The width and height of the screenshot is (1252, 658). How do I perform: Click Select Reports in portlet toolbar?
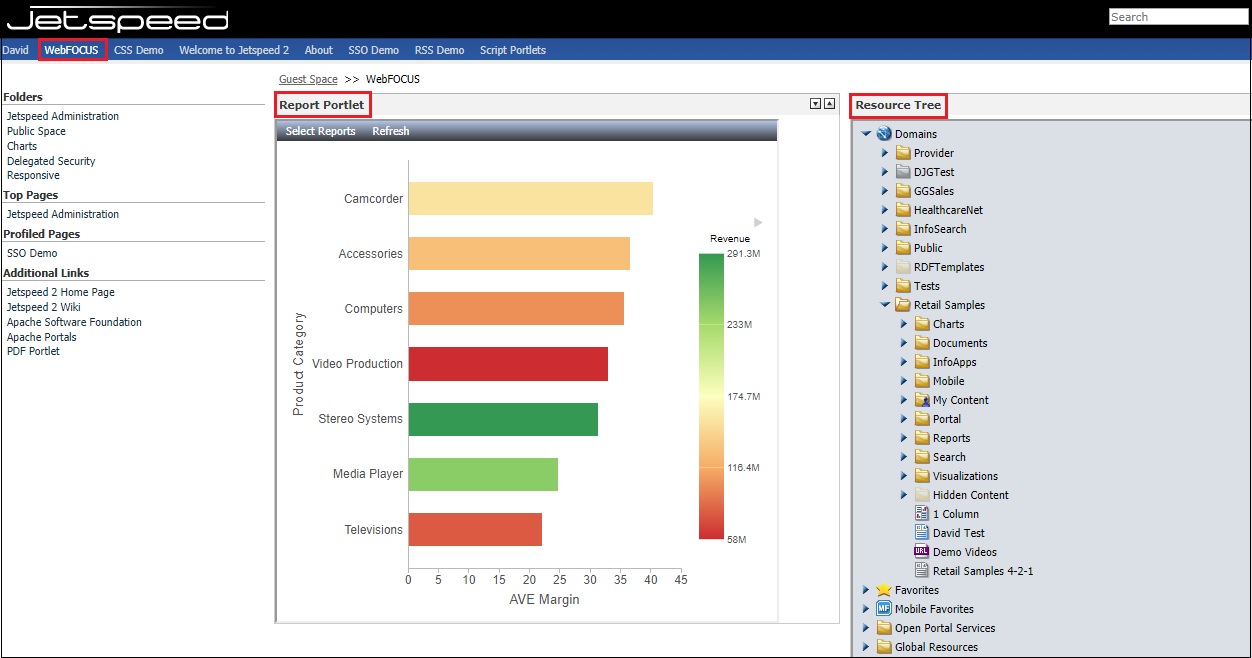321,131
